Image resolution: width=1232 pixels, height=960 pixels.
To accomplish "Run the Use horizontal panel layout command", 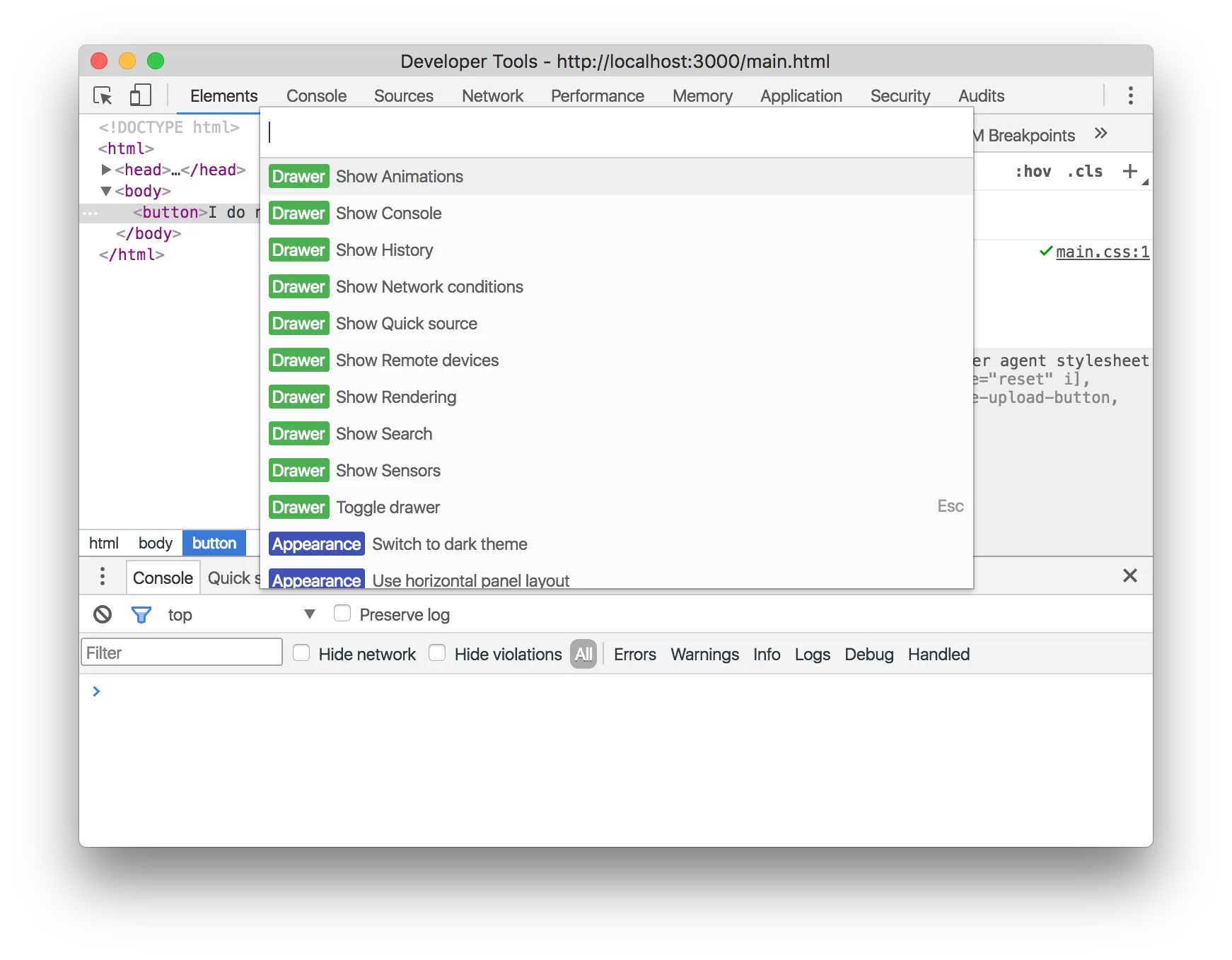I will (x=617, y=577).
